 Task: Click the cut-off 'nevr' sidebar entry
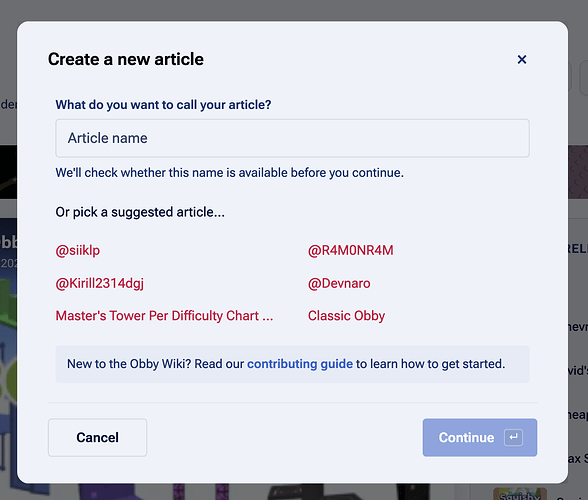[x=578, y=327]
